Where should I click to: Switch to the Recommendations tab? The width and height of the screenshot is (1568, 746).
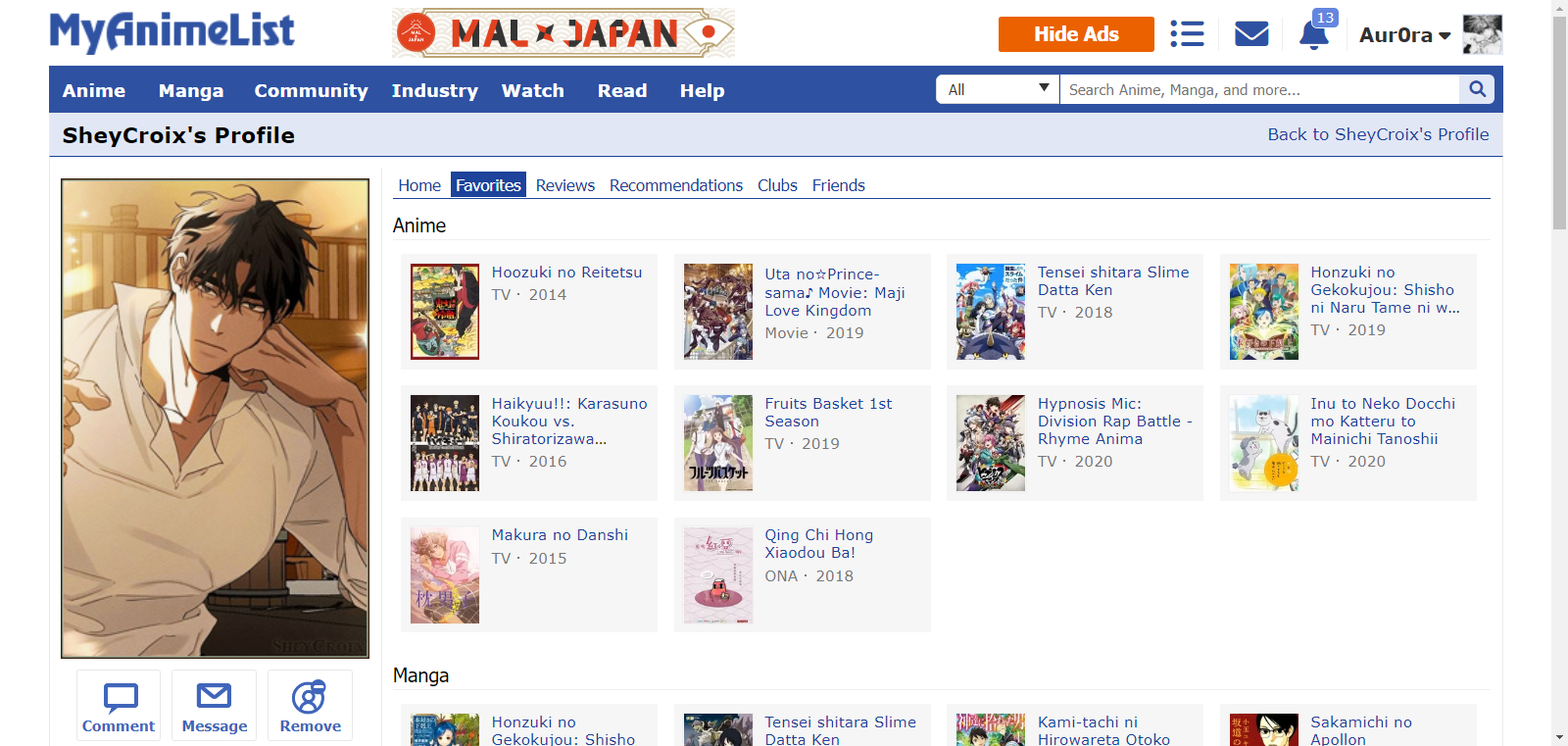coord(676,185)
